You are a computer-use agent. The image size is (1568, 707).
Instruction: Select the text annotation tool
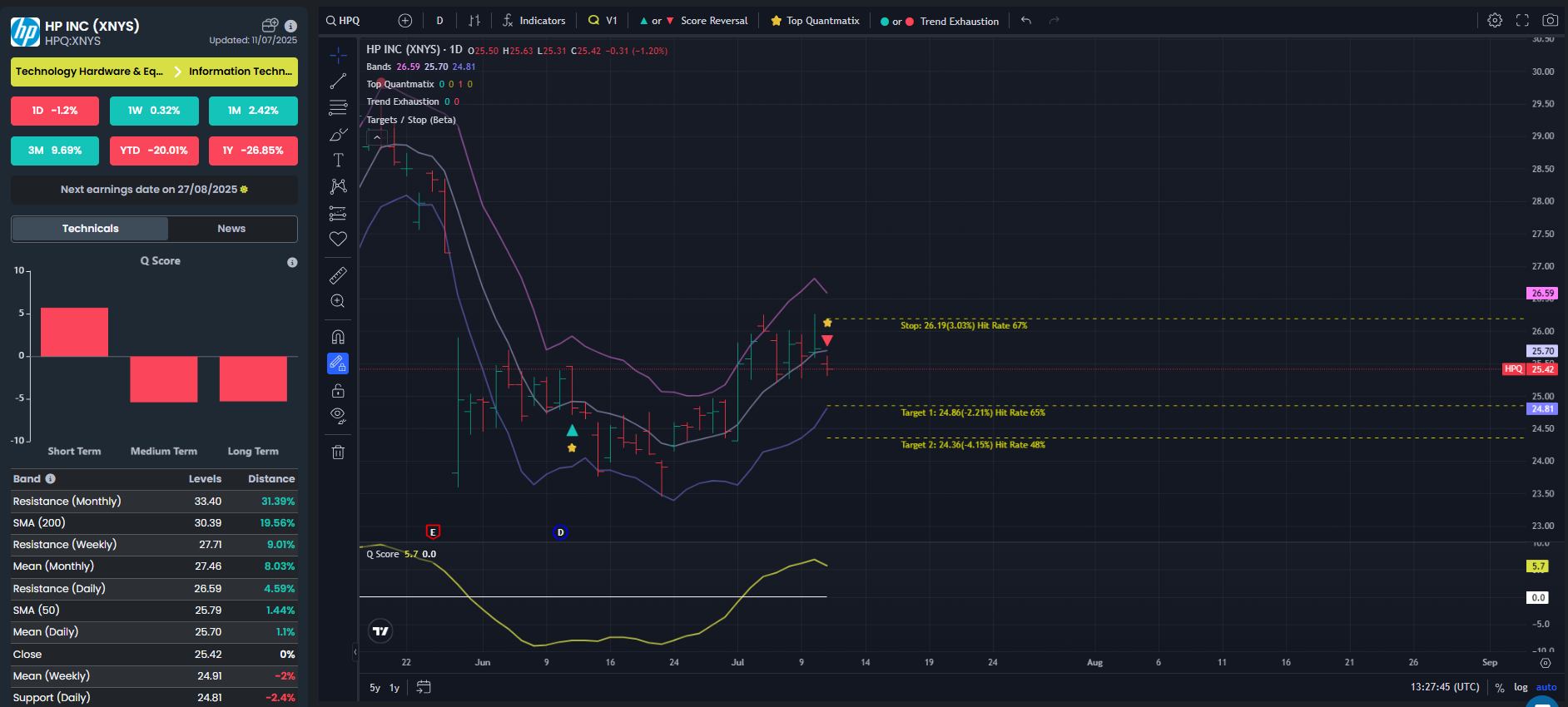[338, 160]
